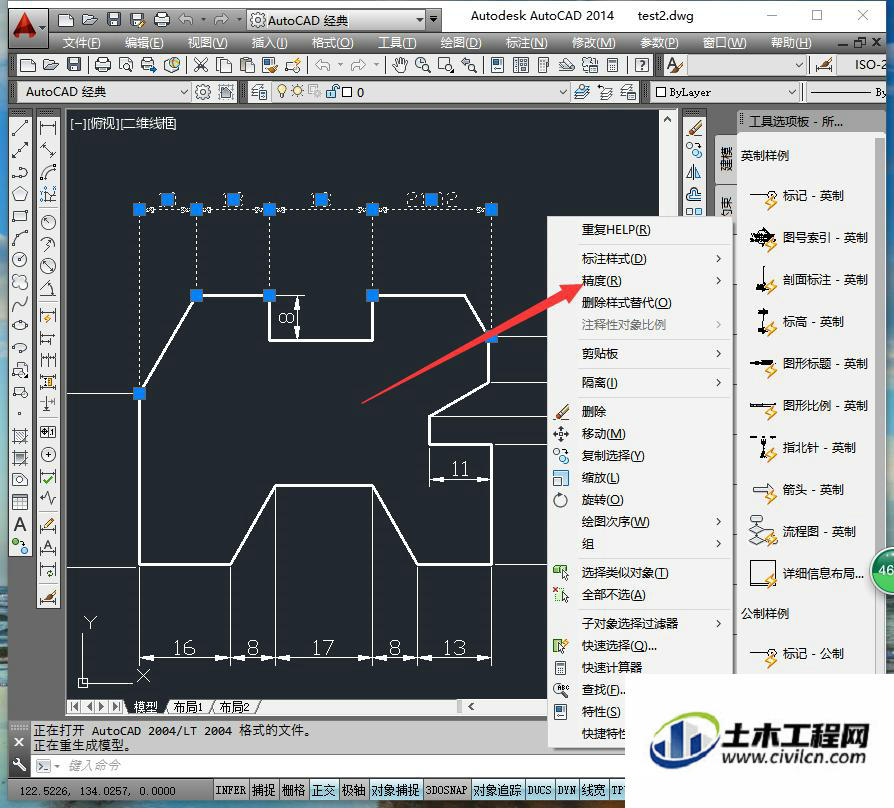Select the Tolerance tool

48,432
